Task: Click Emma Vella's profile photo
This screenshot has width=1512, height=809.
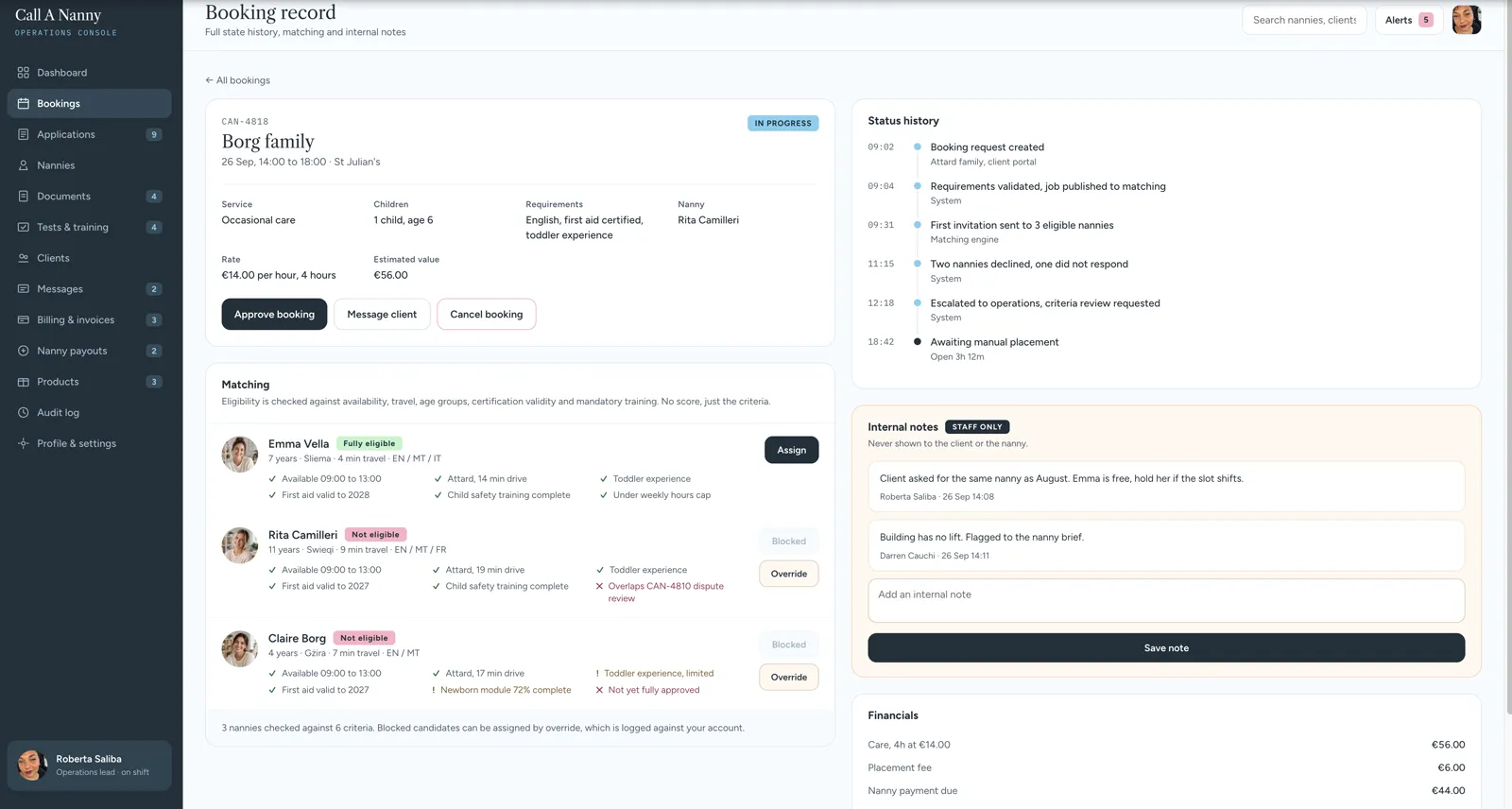Action: coord(240,455)
